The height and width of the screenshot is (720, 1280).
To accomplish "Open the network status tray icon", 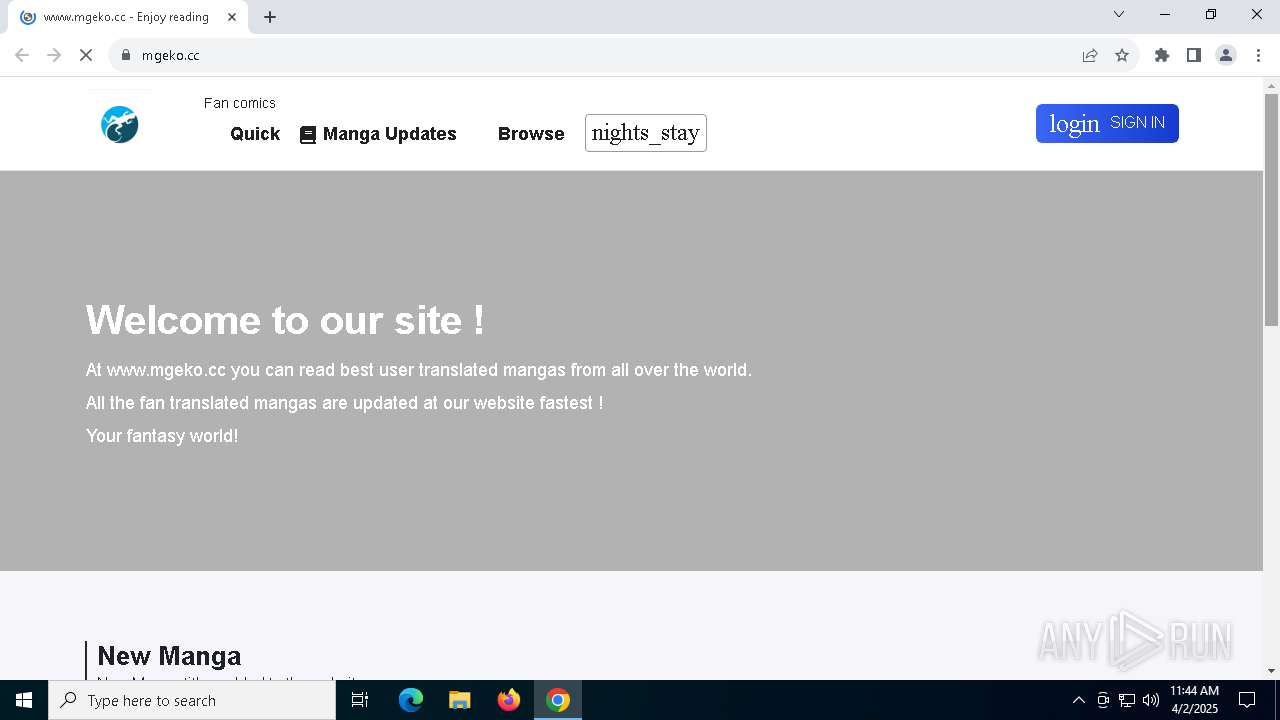I will [1127, 700].
